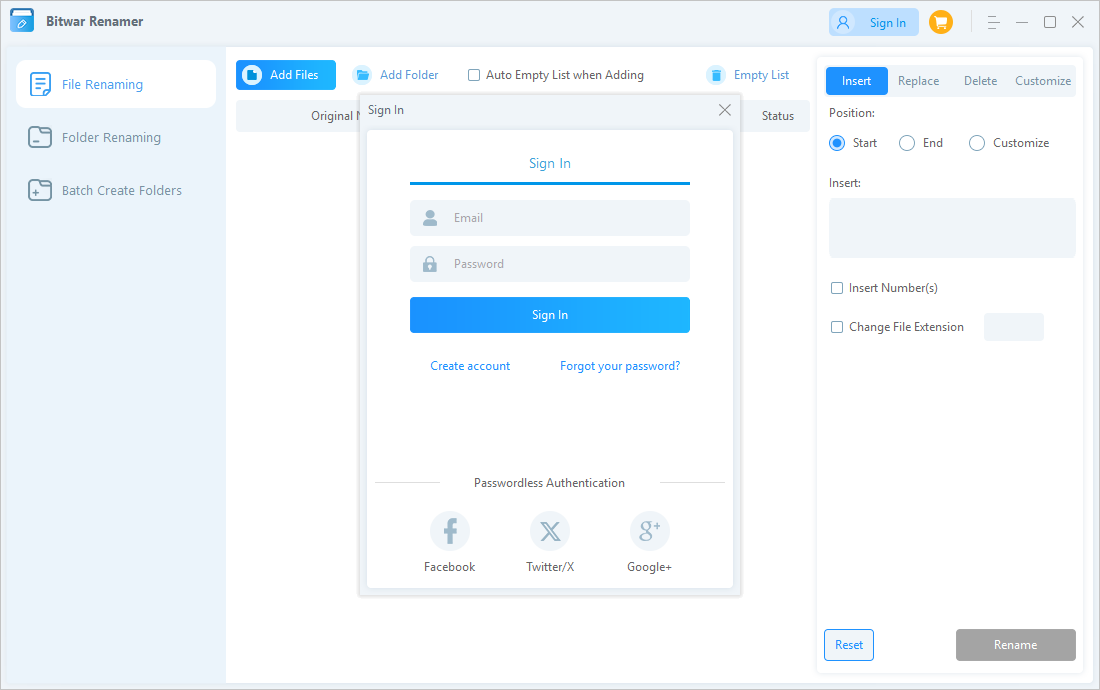
Task: Maximize the Bitwar Renamer window
Action: (x=1050, y=22)
